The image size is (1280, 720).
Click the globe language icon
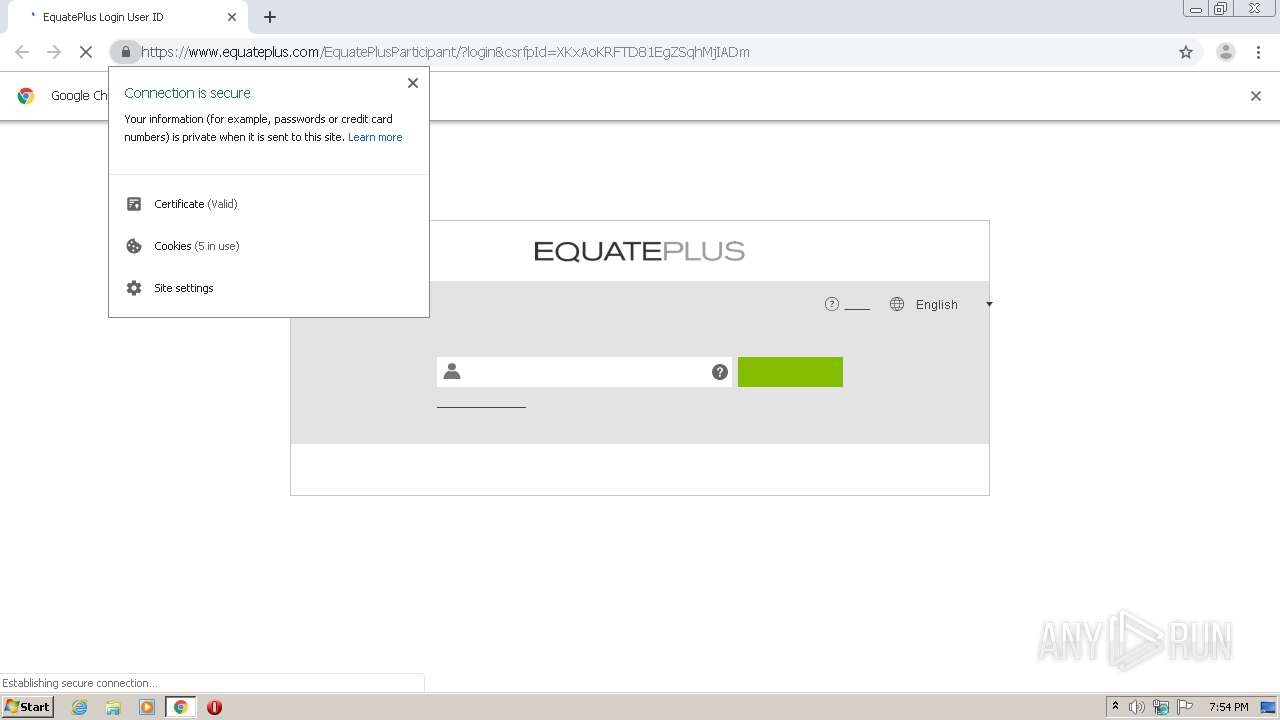[x=897, y=304]
